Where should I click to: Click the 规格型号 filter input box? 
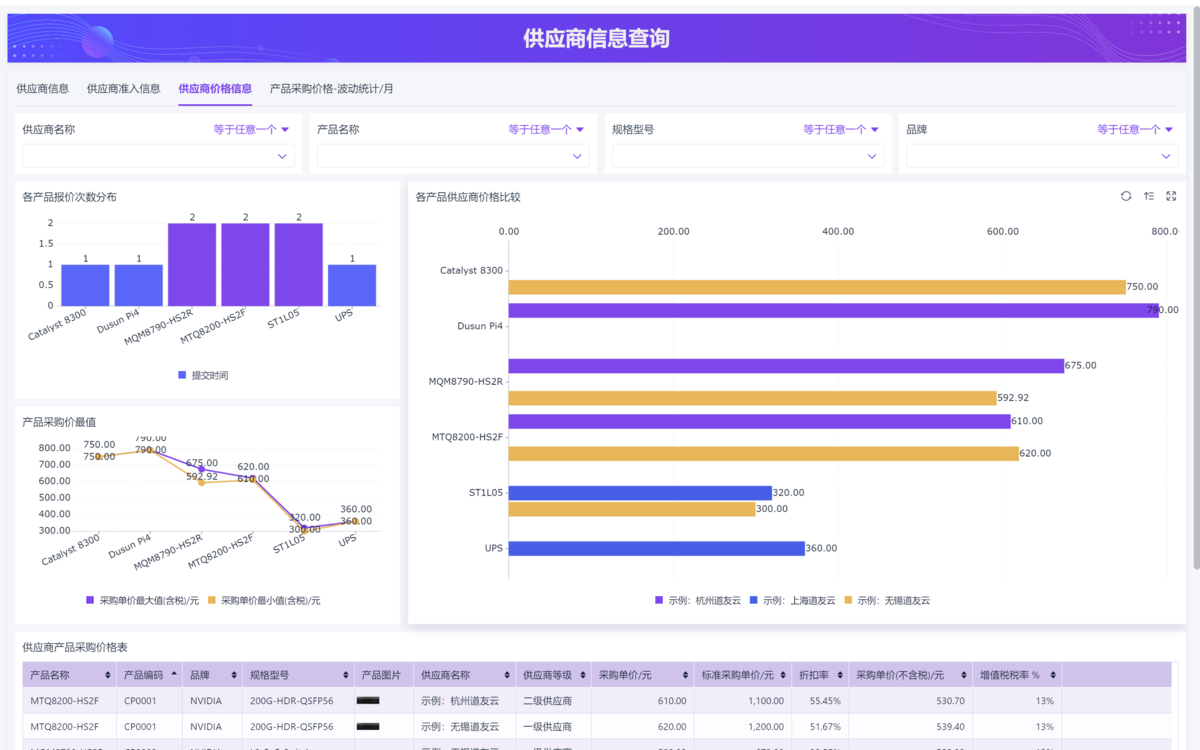[747, 156]
